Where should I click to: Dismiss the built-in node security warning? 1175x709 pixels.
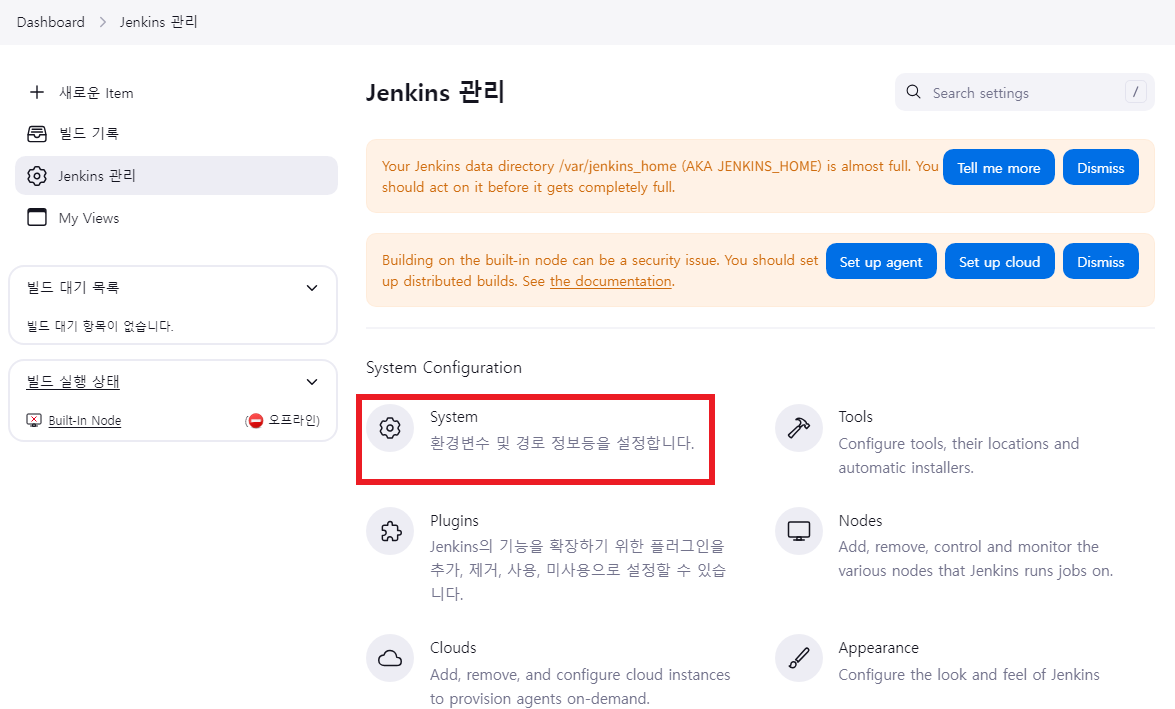click(x=1101, y=261)
